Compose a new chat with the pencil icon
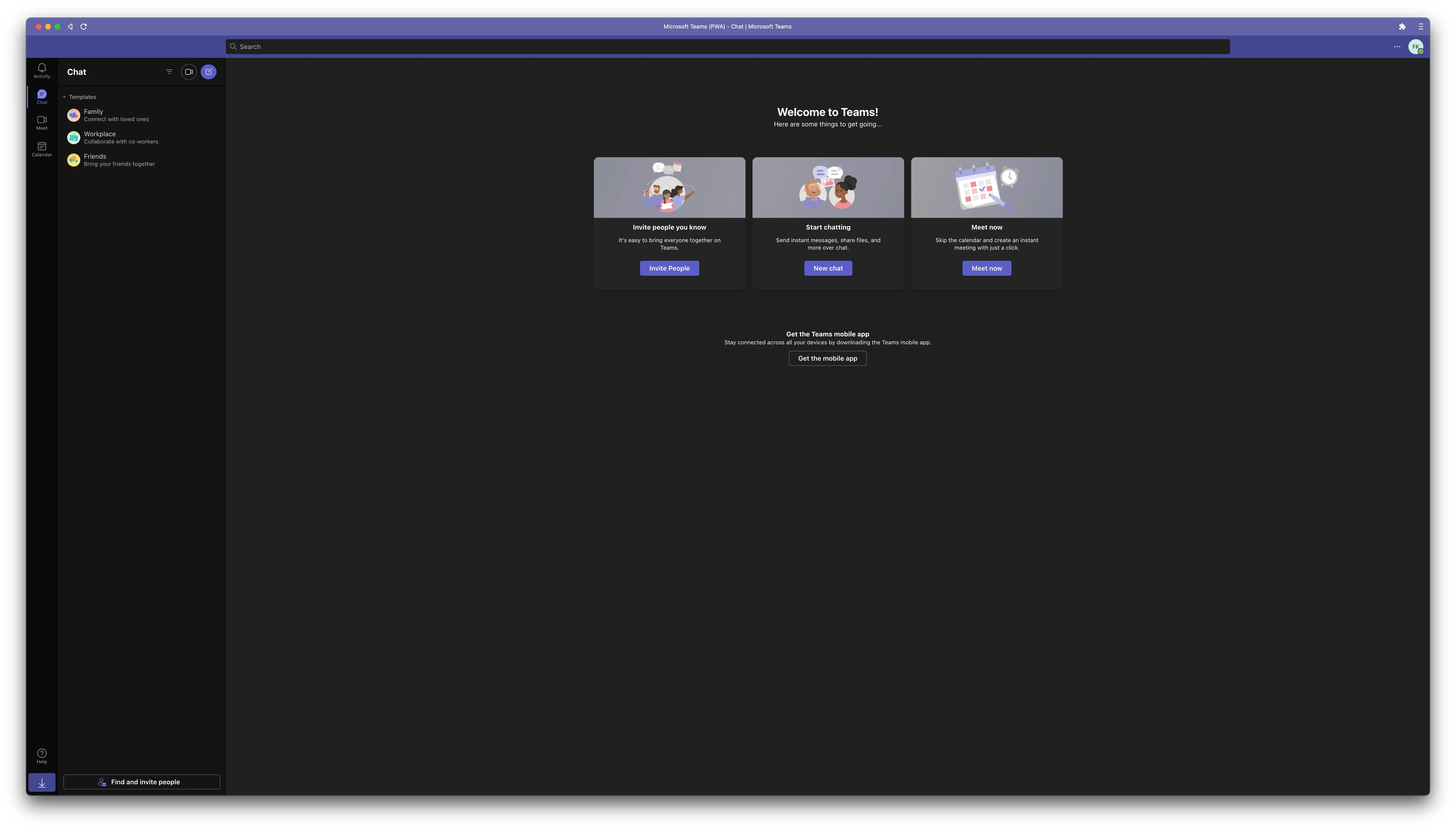 (209, 71)
